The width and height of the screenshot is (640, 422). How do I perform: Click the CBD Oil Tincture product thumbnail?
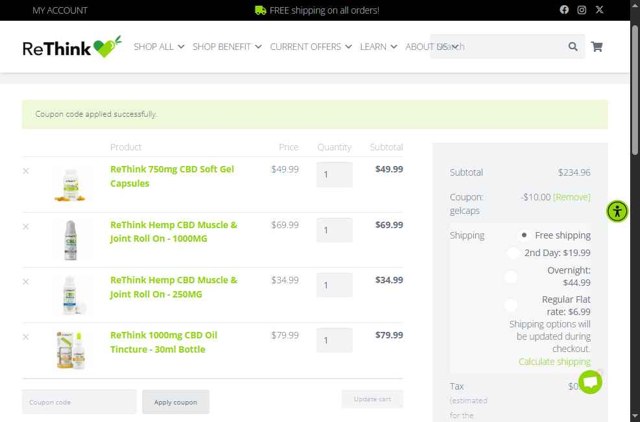[x=71, y=350]
